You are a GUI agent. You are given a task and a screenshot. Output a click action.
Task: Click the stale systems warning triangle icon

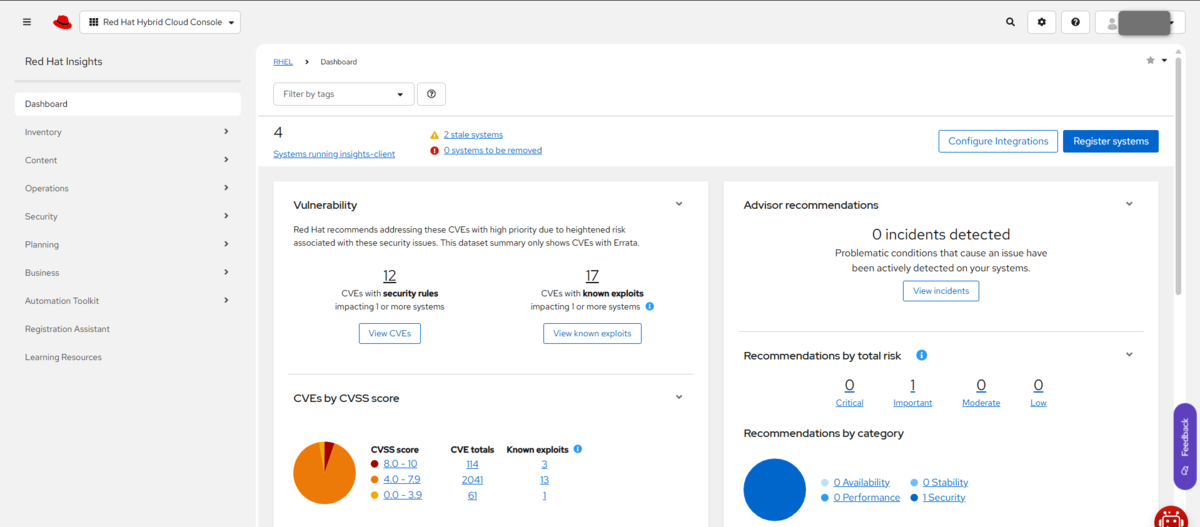click(434, 134)
